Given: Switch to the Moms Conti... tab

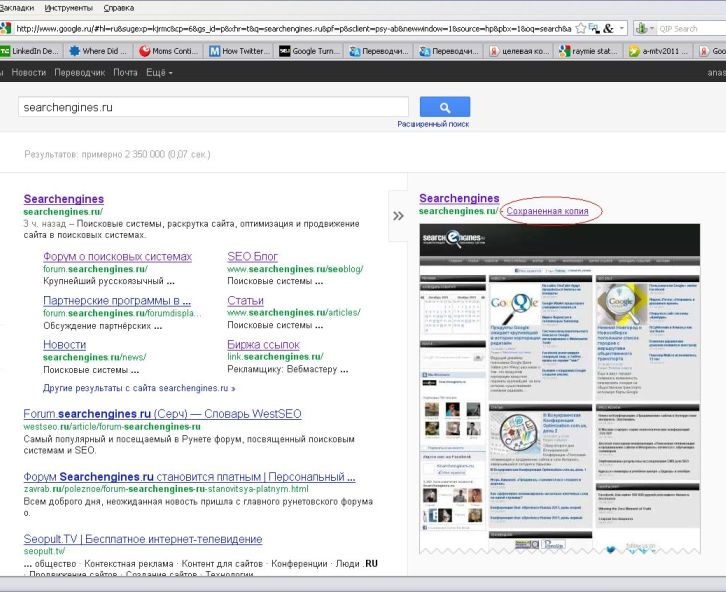Looking at the screenshot, I should (169, 51).
